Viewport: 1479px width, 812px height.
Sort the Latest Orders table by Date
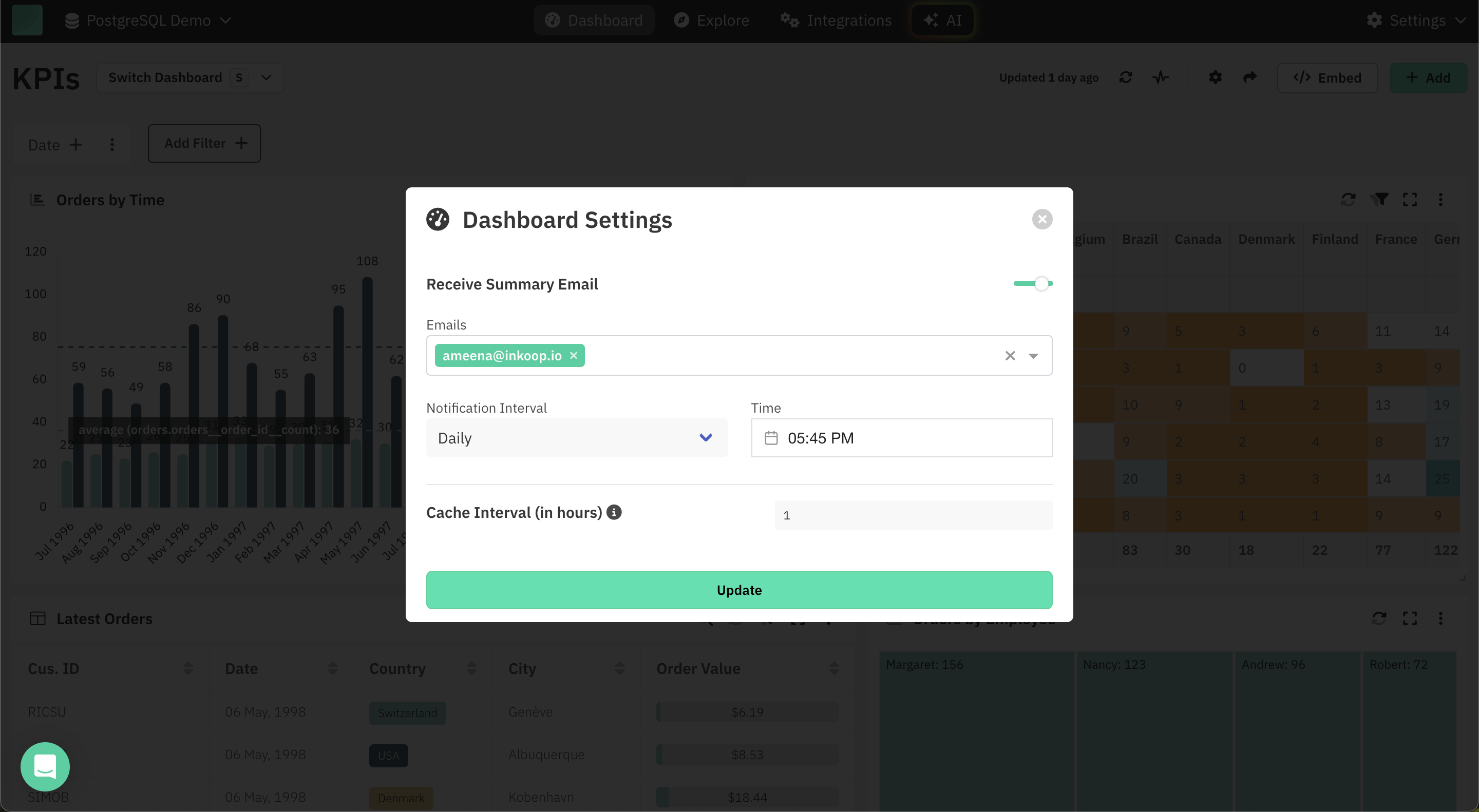pos(332,668)
